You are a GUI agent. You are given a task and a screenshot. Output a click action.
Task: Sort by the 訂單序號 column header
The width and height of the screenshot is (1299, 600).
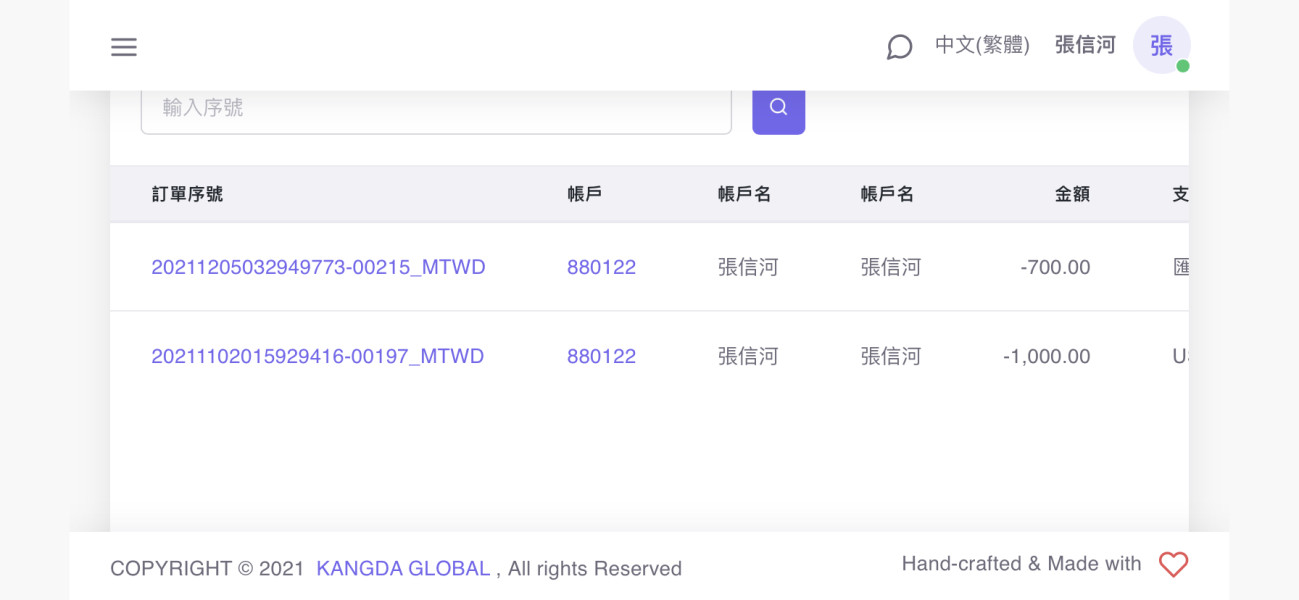point(187,194)
